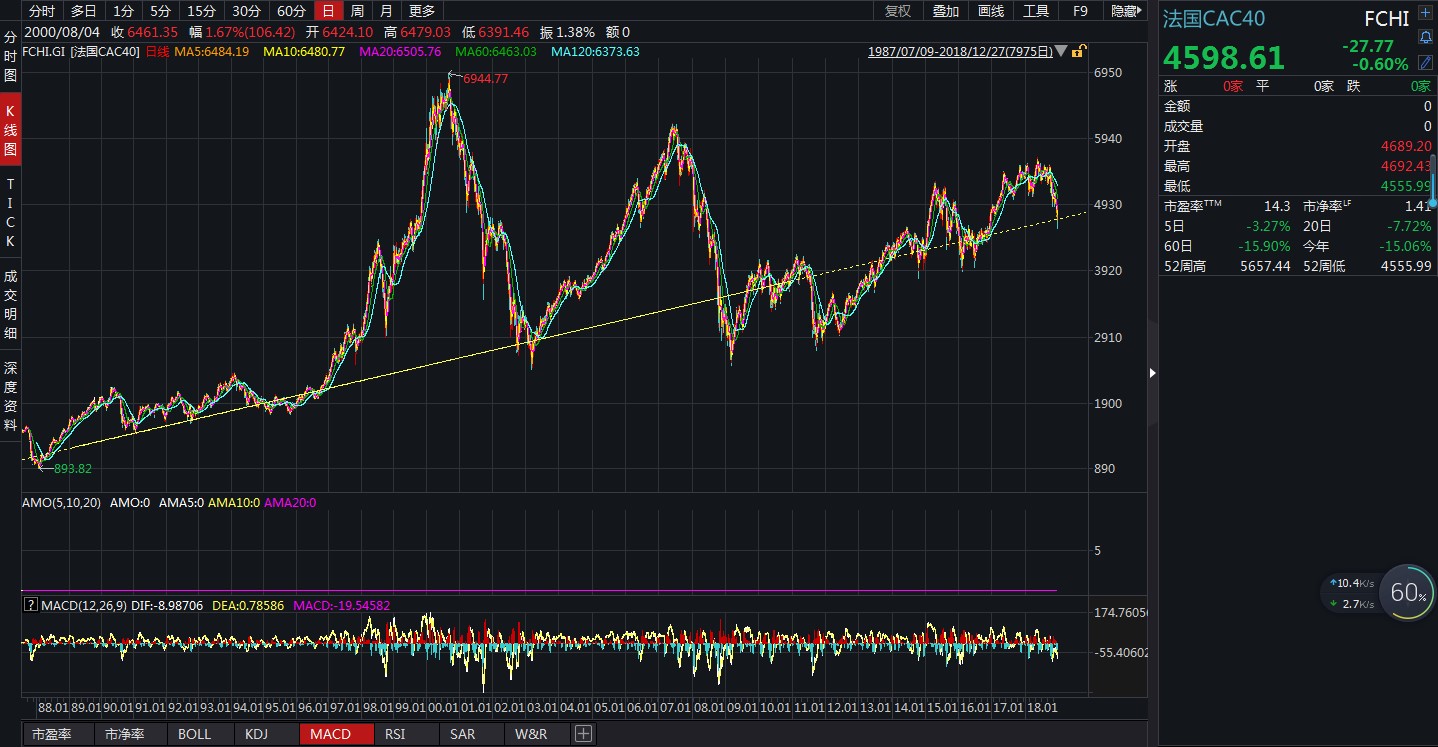The height and width of the screenshot is (747, 1438).
Task: Switch to 多日 multi-day period
Action: (x=84, y=11)
